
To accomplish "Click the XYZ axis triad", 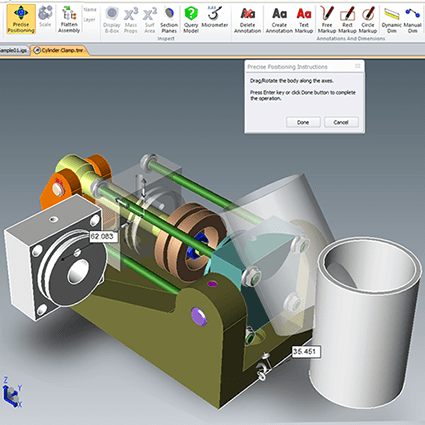I will point(12,392).
